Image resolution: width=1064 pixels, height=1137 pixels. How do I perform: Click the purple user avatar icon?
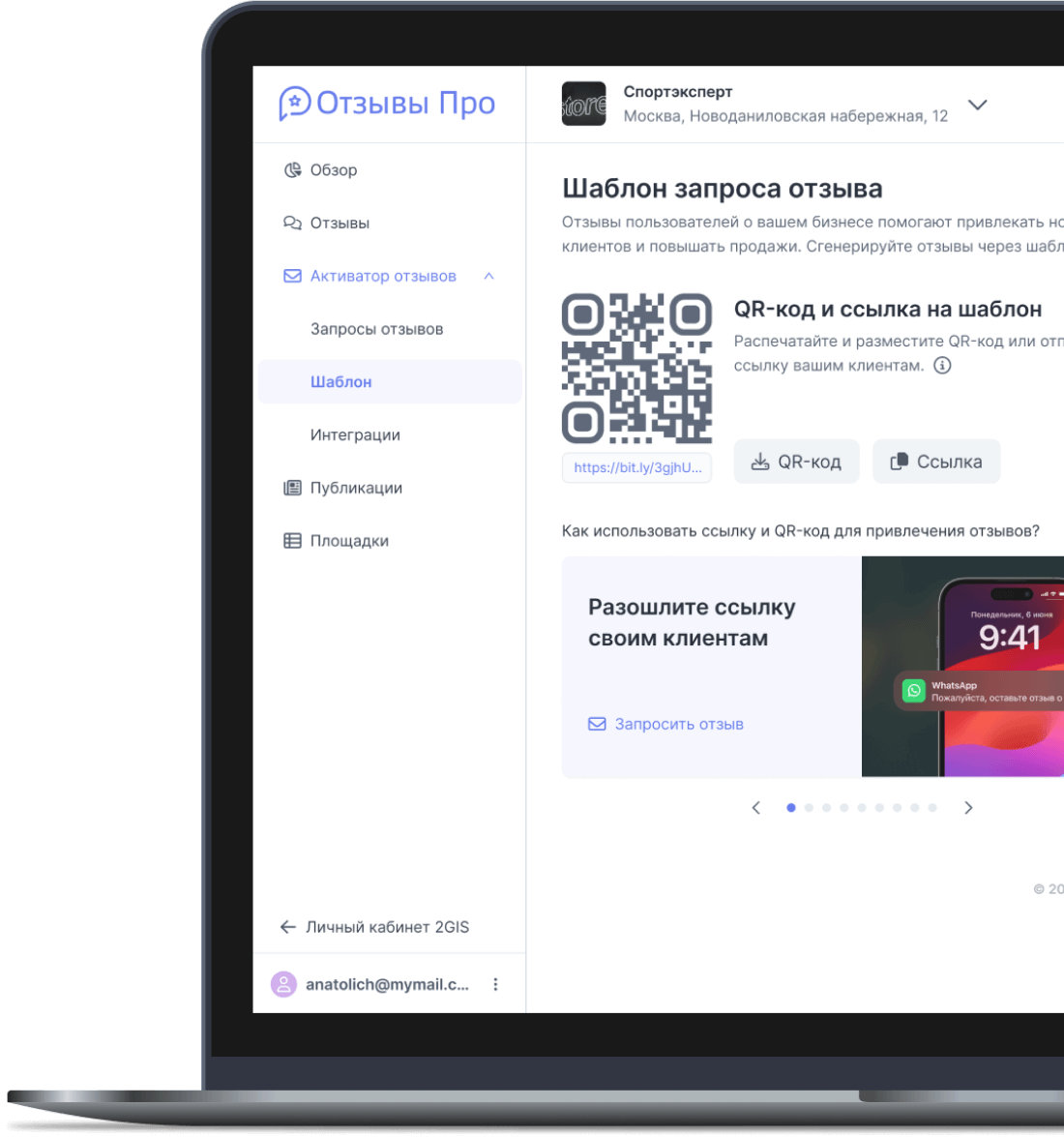tap(284, 984)
